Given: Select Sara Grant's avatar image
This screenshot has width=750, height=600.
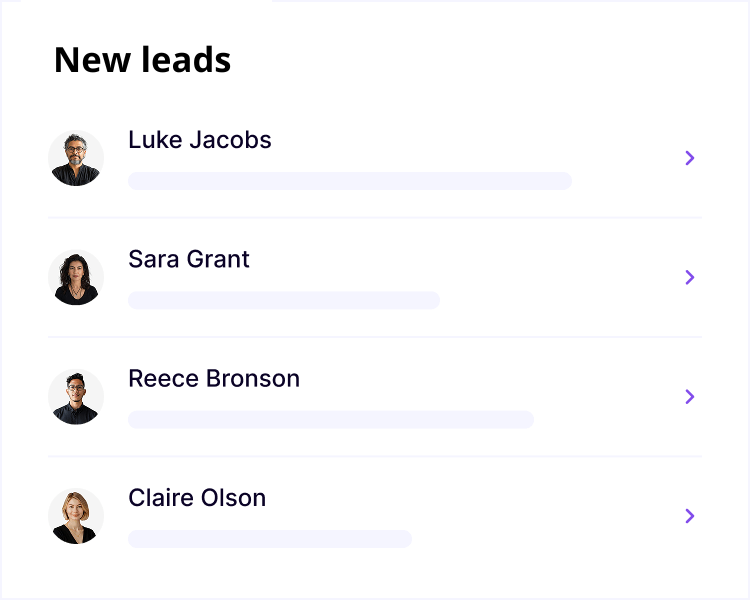Looking at the screenshot, I should click(x=76, y=277).
